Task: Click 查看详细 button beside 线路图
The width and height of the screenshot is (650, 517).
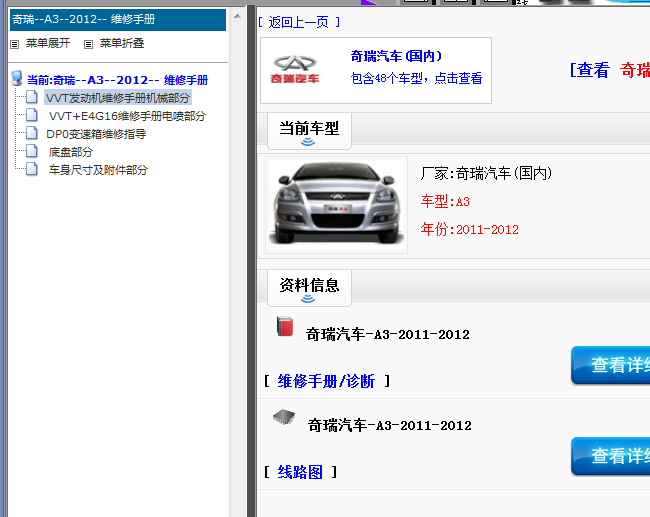Action: pyautogui.click(x=611, y=456)
